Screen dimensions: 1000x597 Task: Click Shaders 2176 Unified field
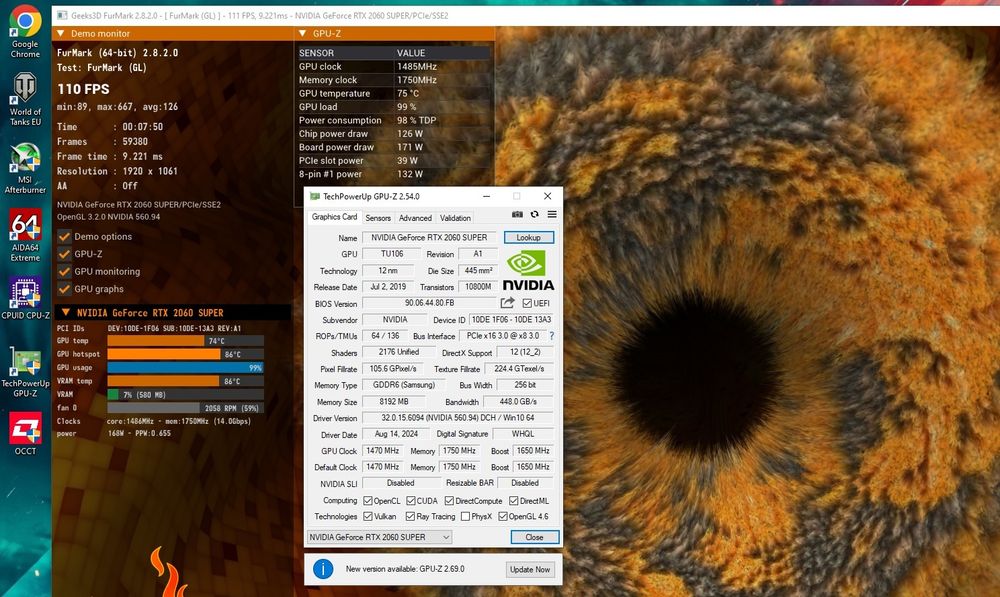coord(399,352)
